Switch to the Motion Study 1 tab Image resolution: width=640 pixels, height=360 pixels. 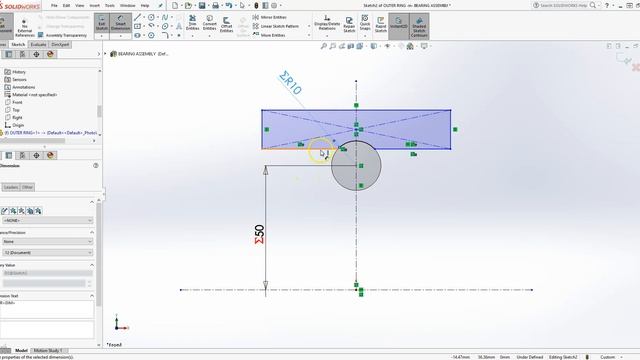(x=48, y=351)
